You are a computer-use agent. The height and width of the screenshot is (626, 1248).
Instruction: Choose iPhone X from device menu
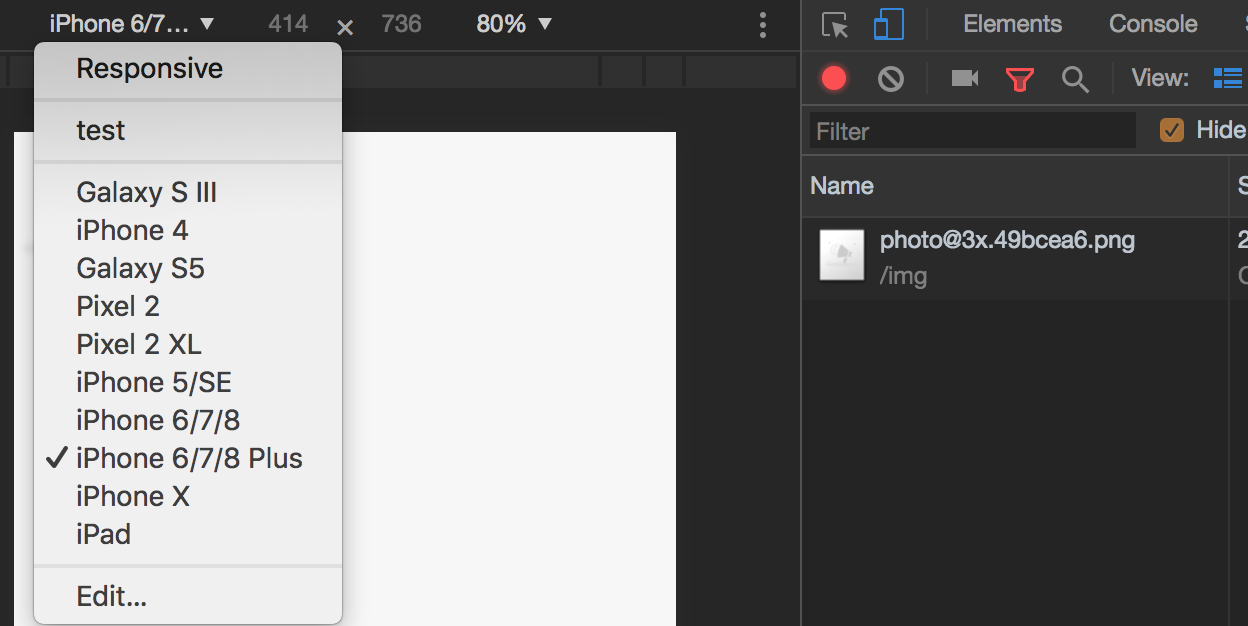[133, 496]
